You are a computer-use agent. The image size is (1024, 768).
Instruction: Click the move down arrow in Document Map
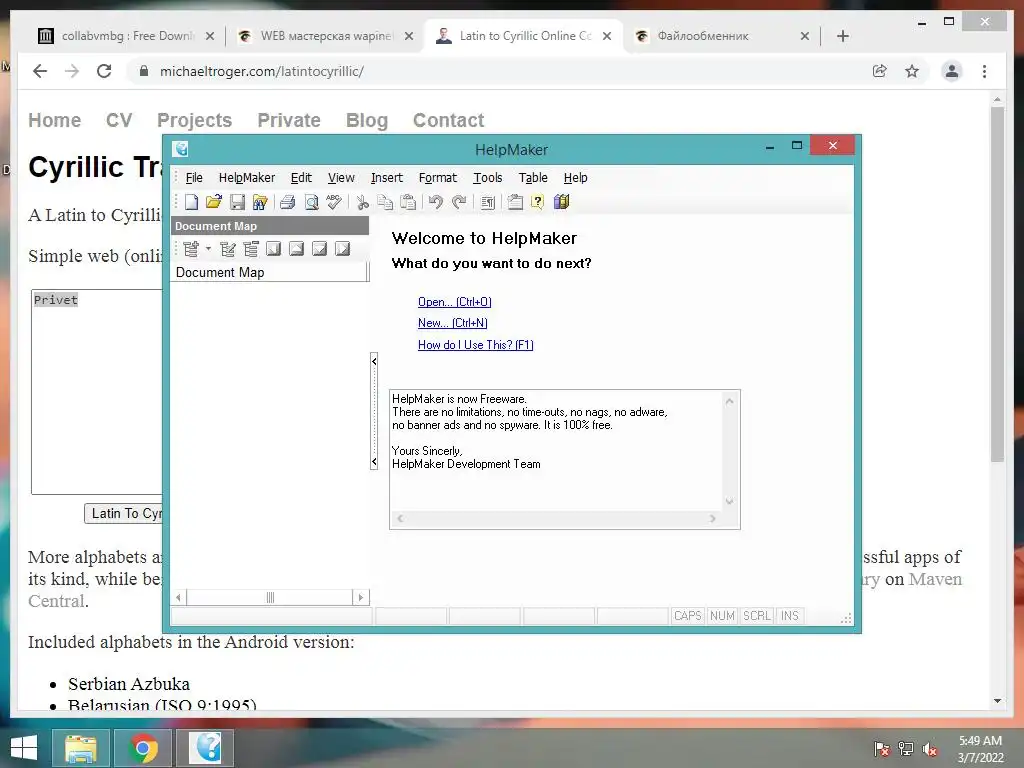tap(319, 249)
